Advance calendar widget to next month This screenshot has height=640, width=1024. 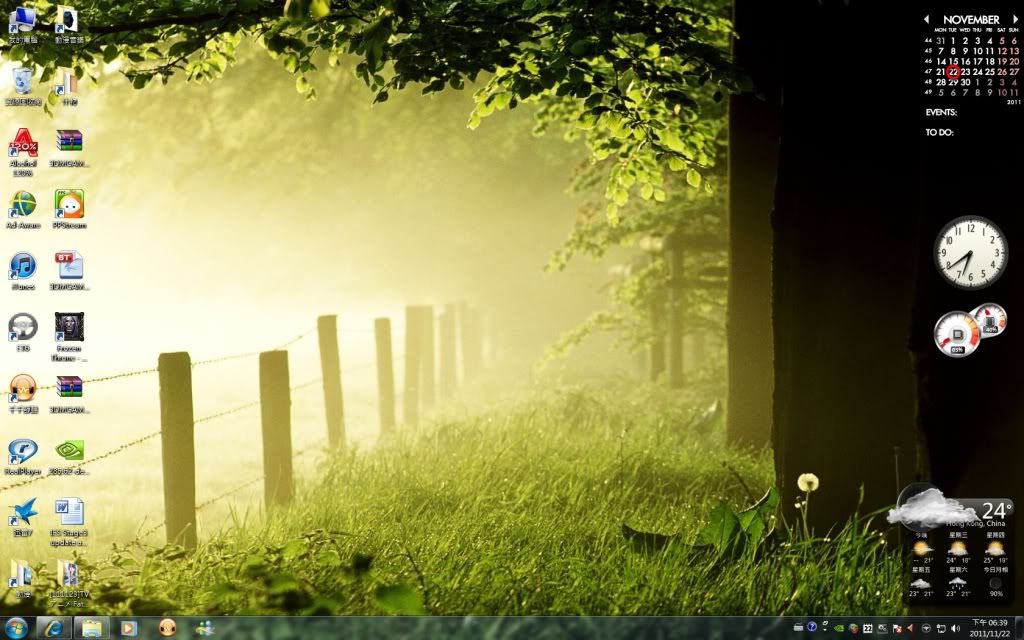(1015, 19)
